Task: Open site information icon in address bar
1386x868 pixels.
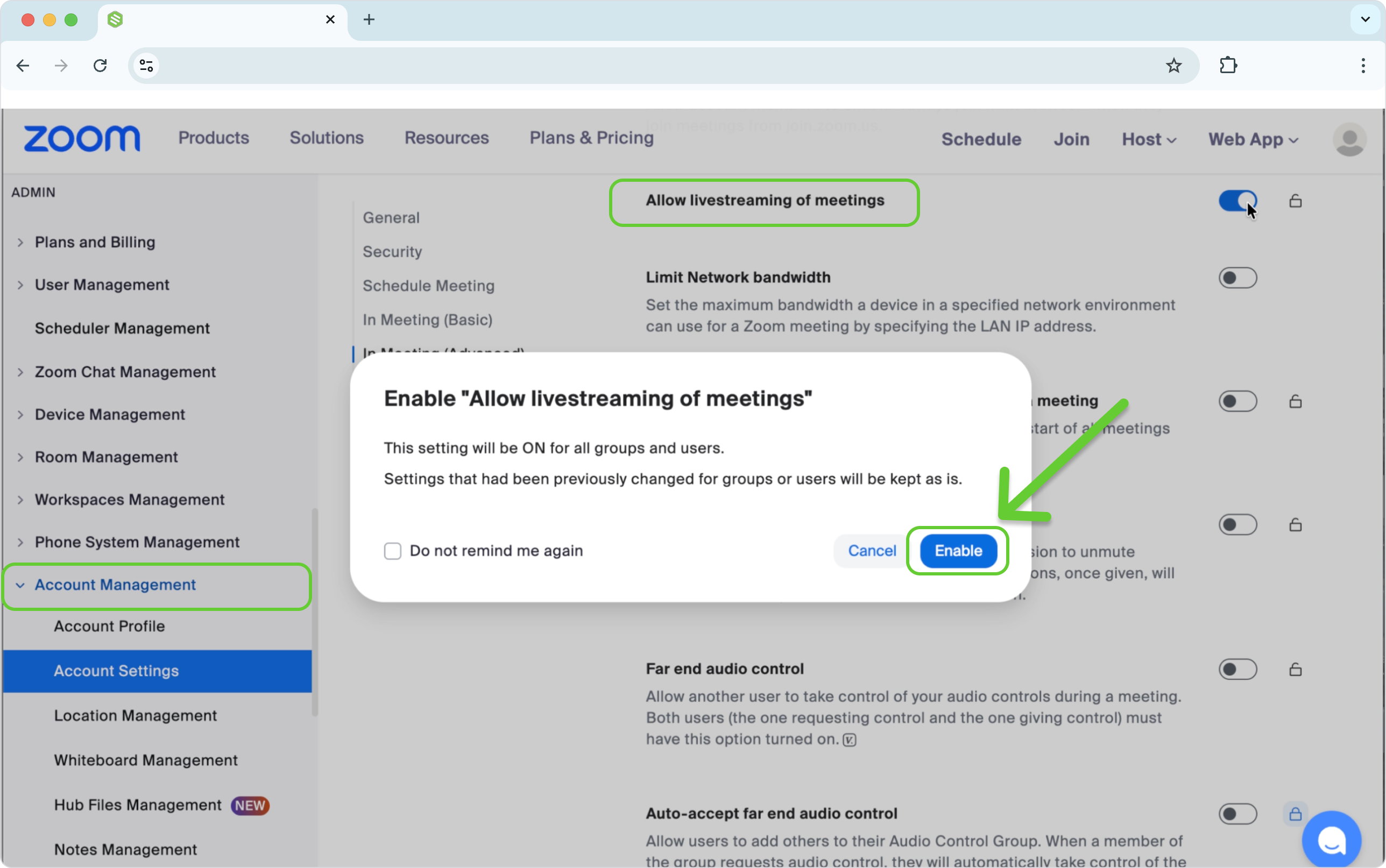Action: (146, 66)
